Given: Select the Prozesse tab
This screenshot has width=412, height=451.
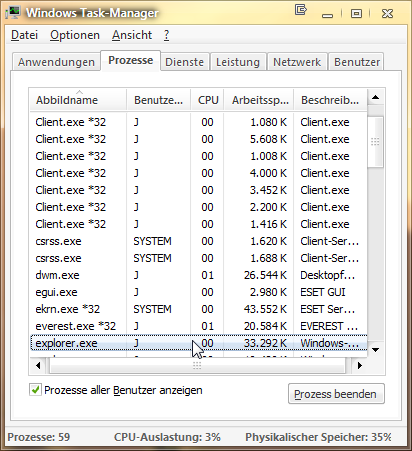Looking at the screenshot, I should coord(131,60).
